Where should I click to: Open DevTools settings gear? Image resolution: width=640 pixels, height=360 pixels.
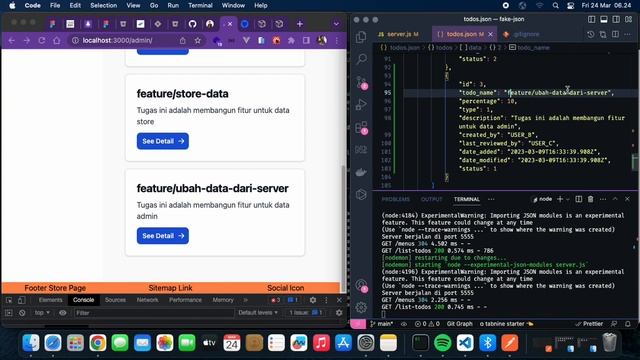point(313,300)
